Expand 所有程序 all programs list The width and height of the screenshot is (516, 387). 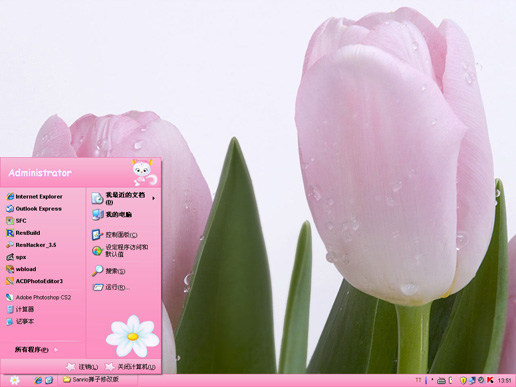pyautogui.click(x=36, y=350)
